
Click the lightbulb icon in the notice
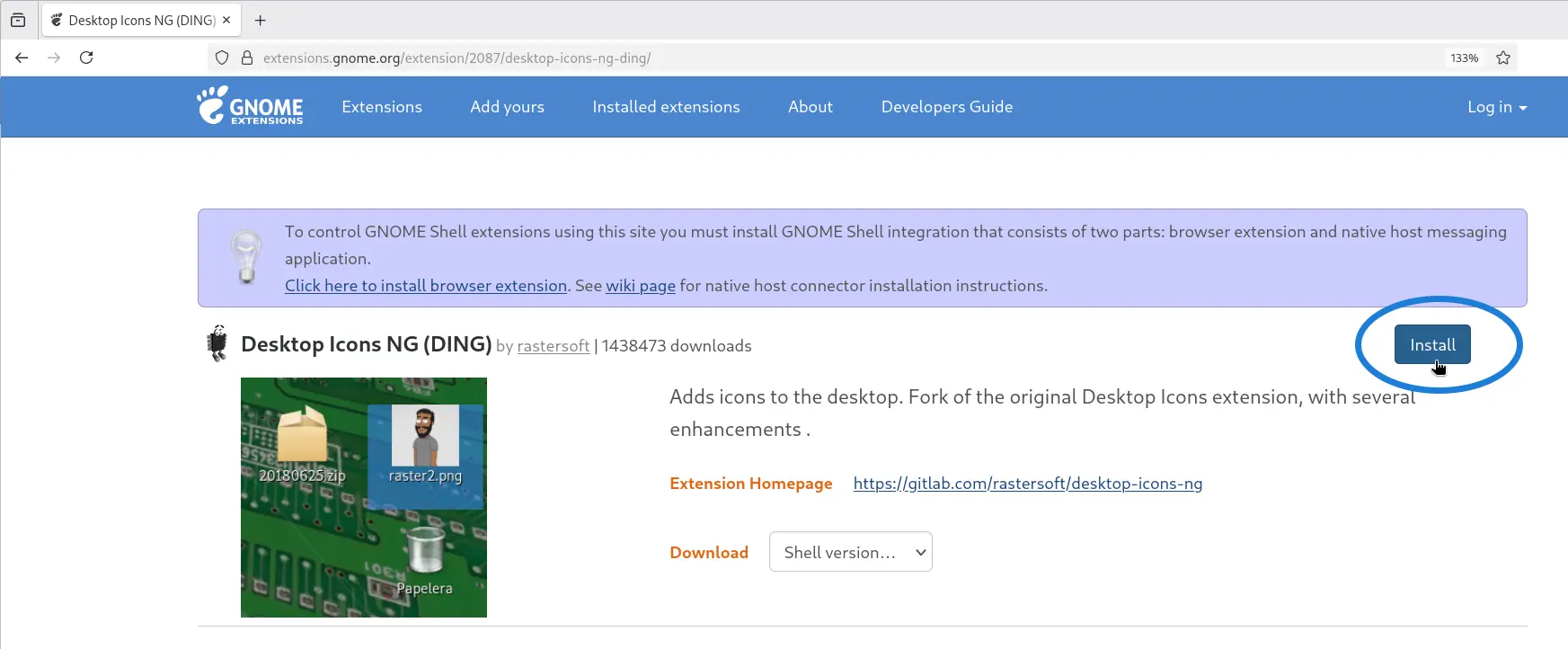[x=246, y=257]
